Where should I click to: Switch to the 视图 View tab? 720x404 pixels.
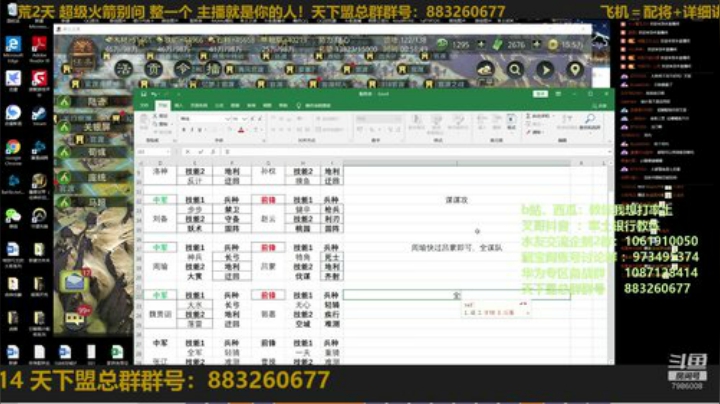[x=267, y=106]
